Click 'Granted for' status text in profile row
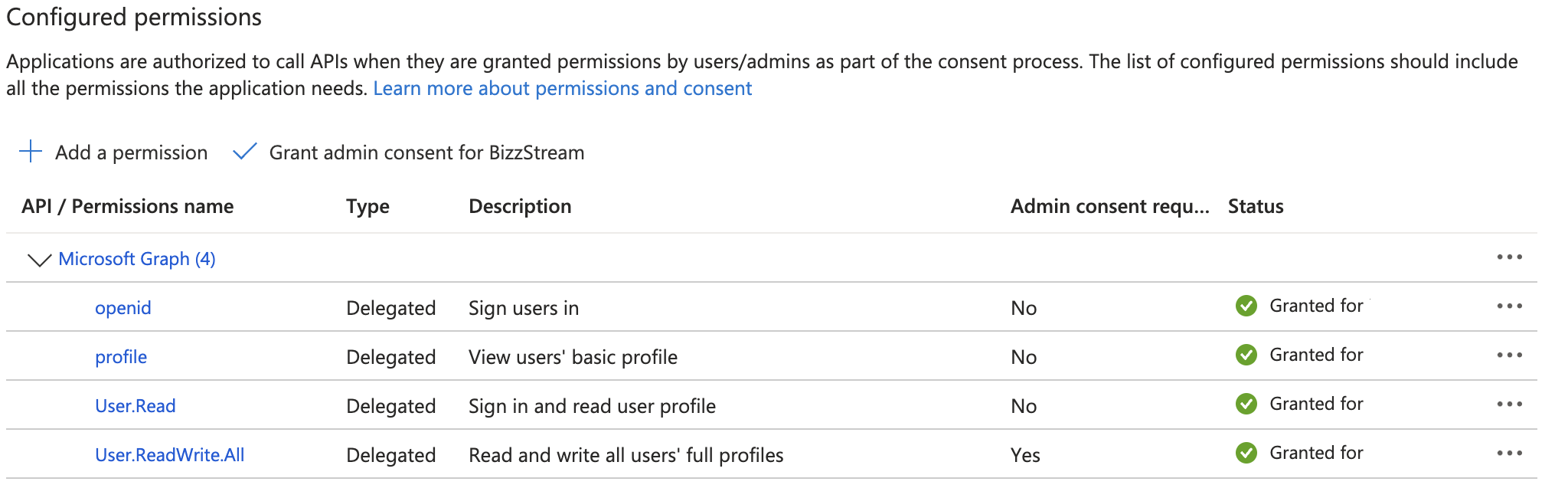 [1316, 355]
